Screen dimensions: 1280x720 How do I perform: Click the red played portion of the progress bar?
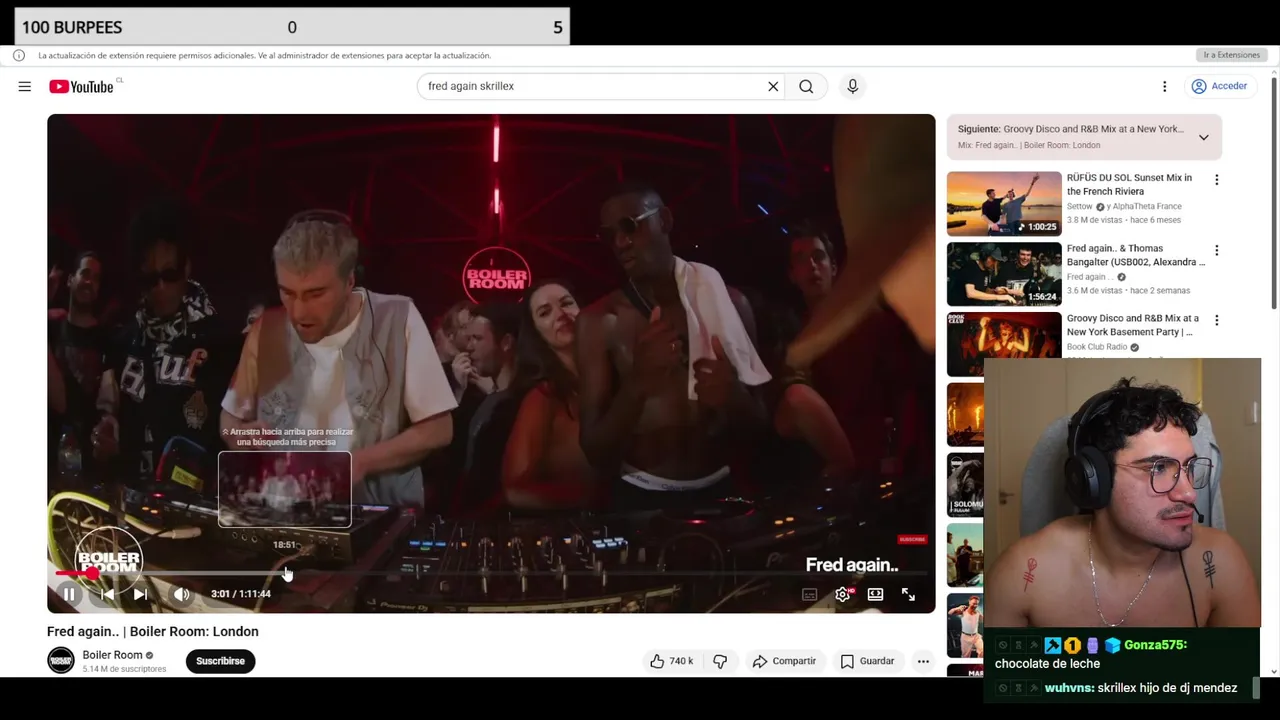(x=74, y=574)
